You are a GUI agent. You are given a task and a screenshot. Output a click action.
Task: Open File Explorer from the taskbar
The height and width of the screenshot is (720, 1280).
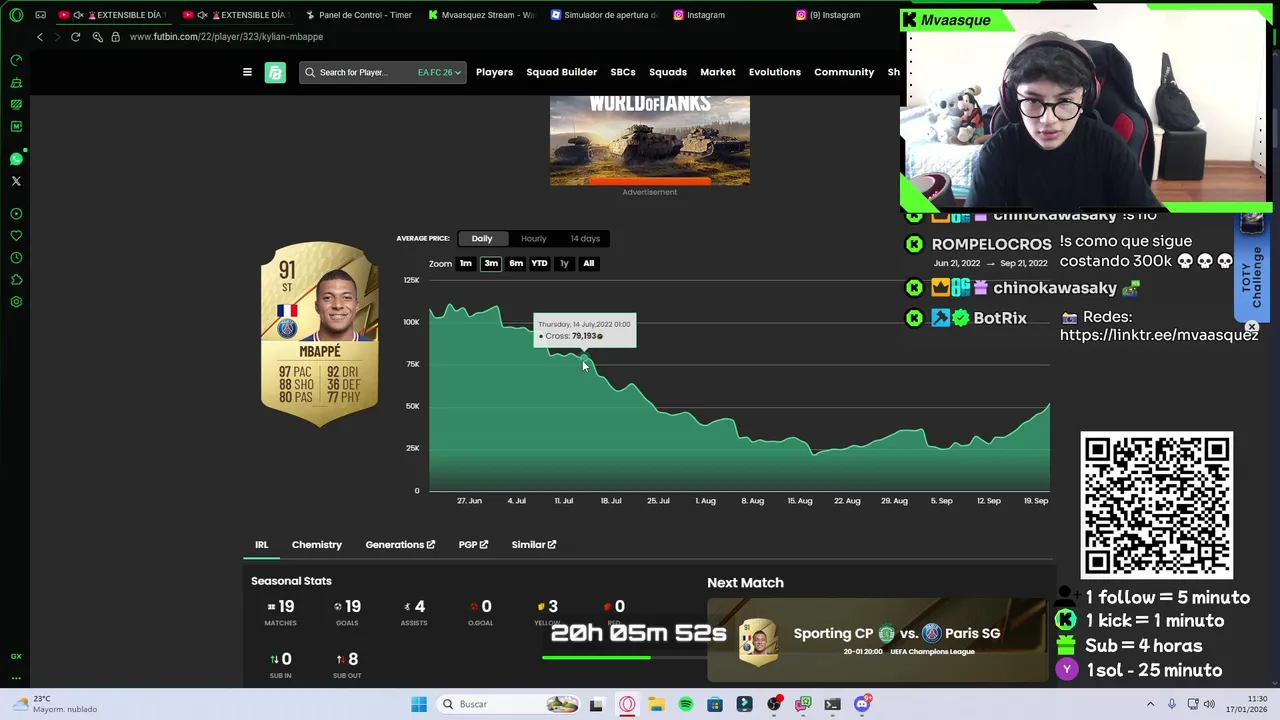[x=656, y=704]
